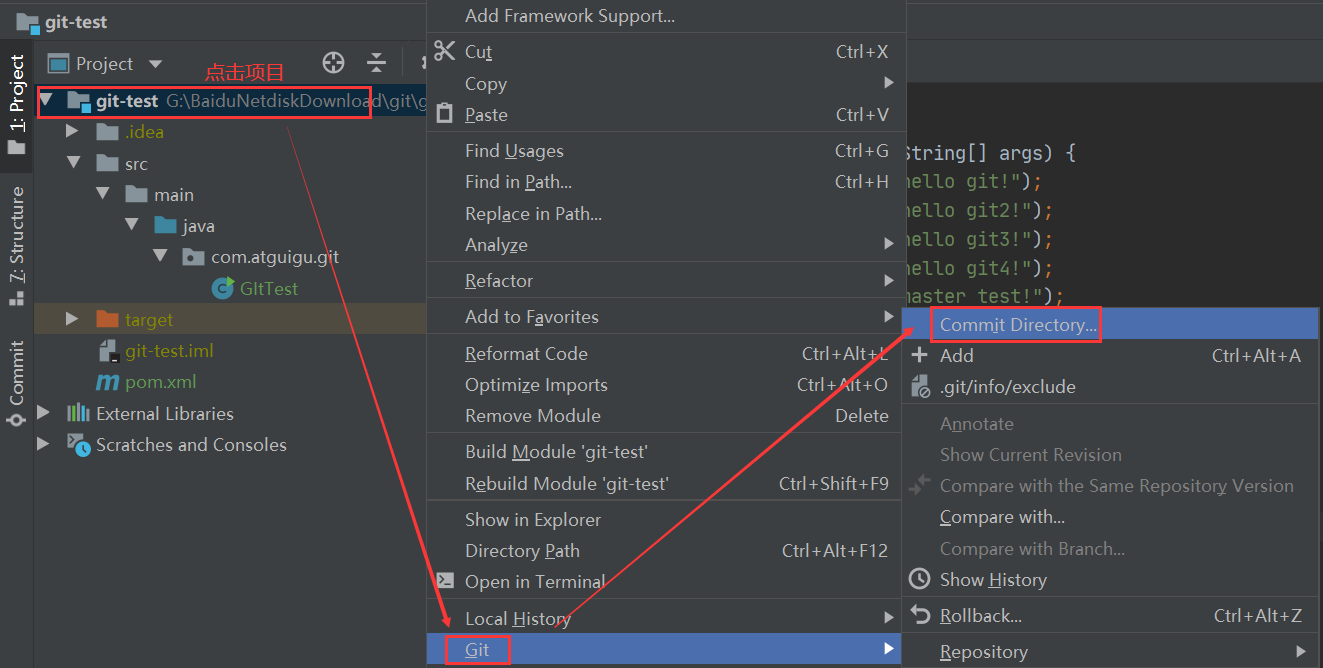
Task: Collapse the com.atguigu.git package arrow
Action: pyautogui.click(x=160, y=256)
